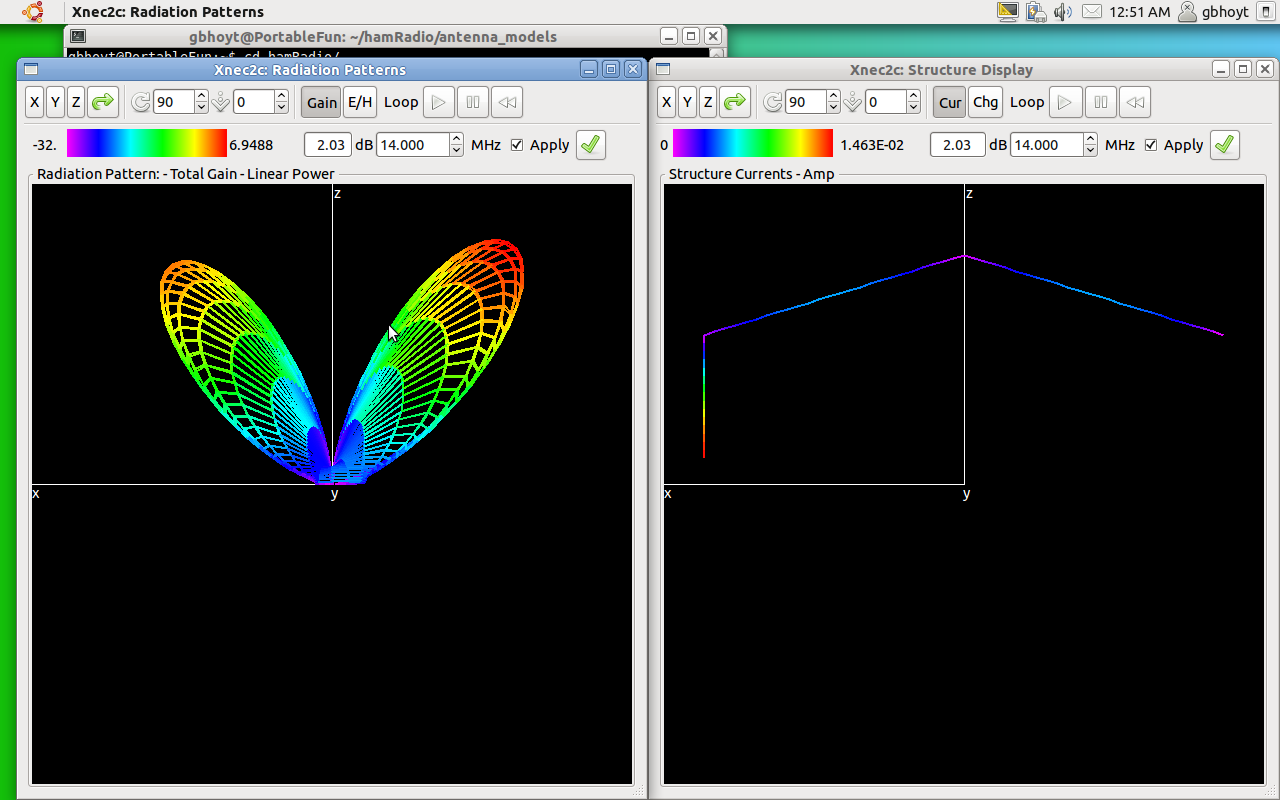Click incline icon beside 0 in Radiation Patterns

click(221, 102)
